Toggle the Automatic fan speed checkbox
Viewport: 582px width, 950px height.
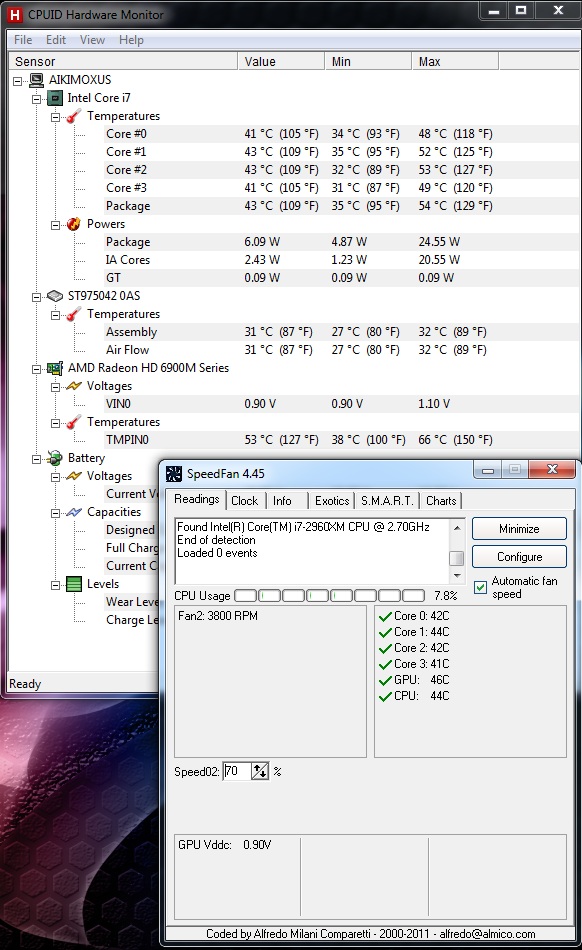pyautogui.click(x=480, y=587)
